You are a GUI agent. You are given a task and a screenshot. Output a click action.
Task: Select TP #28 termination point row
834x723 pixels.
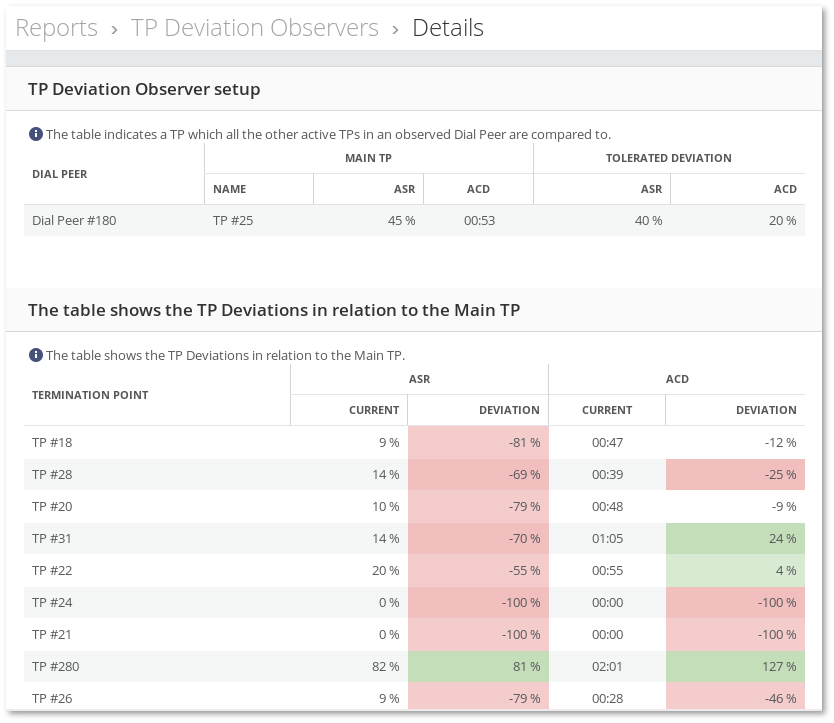pyautogui.click(x=52, y=474)
